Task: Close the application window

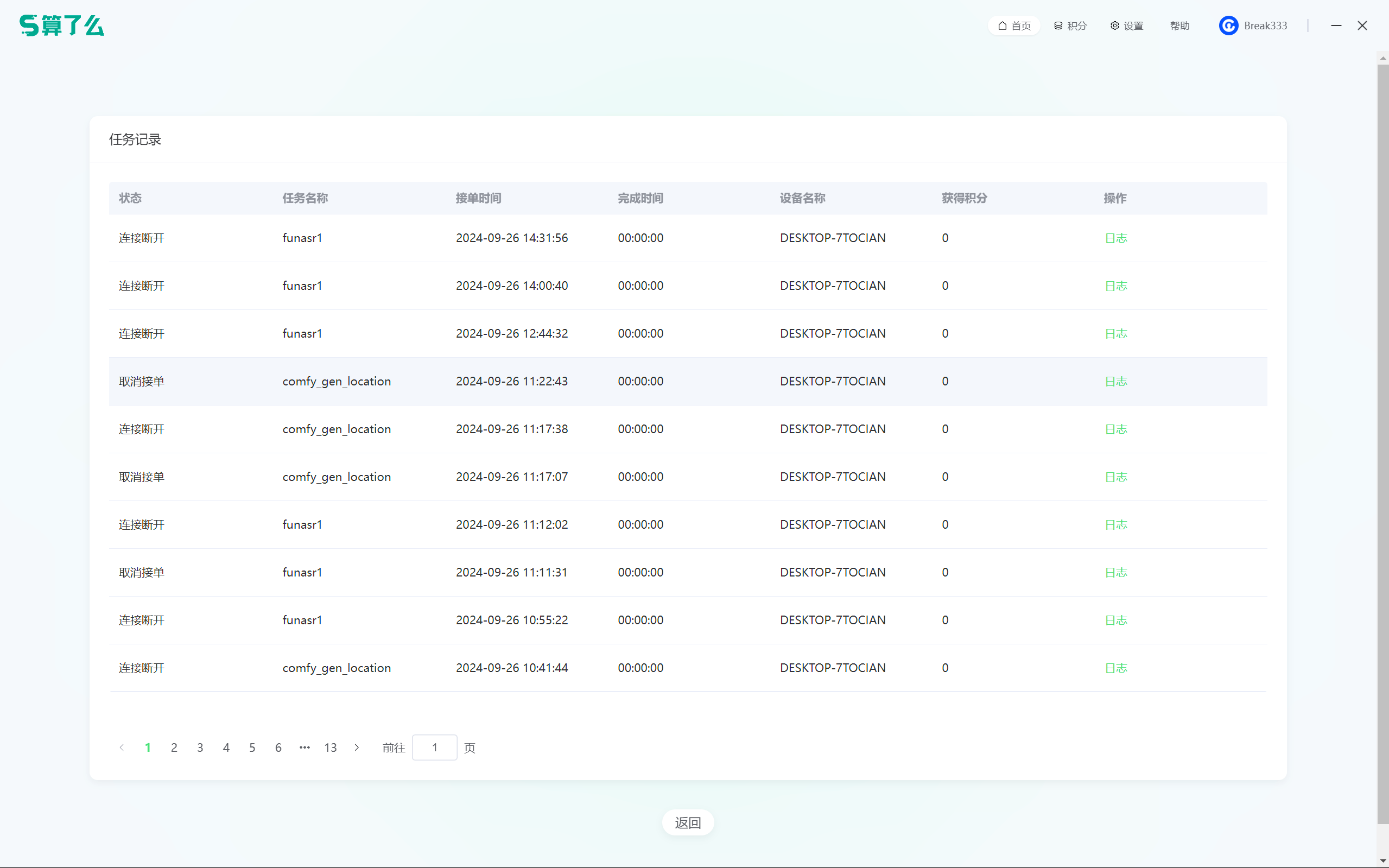Action: click(1362, 26)
